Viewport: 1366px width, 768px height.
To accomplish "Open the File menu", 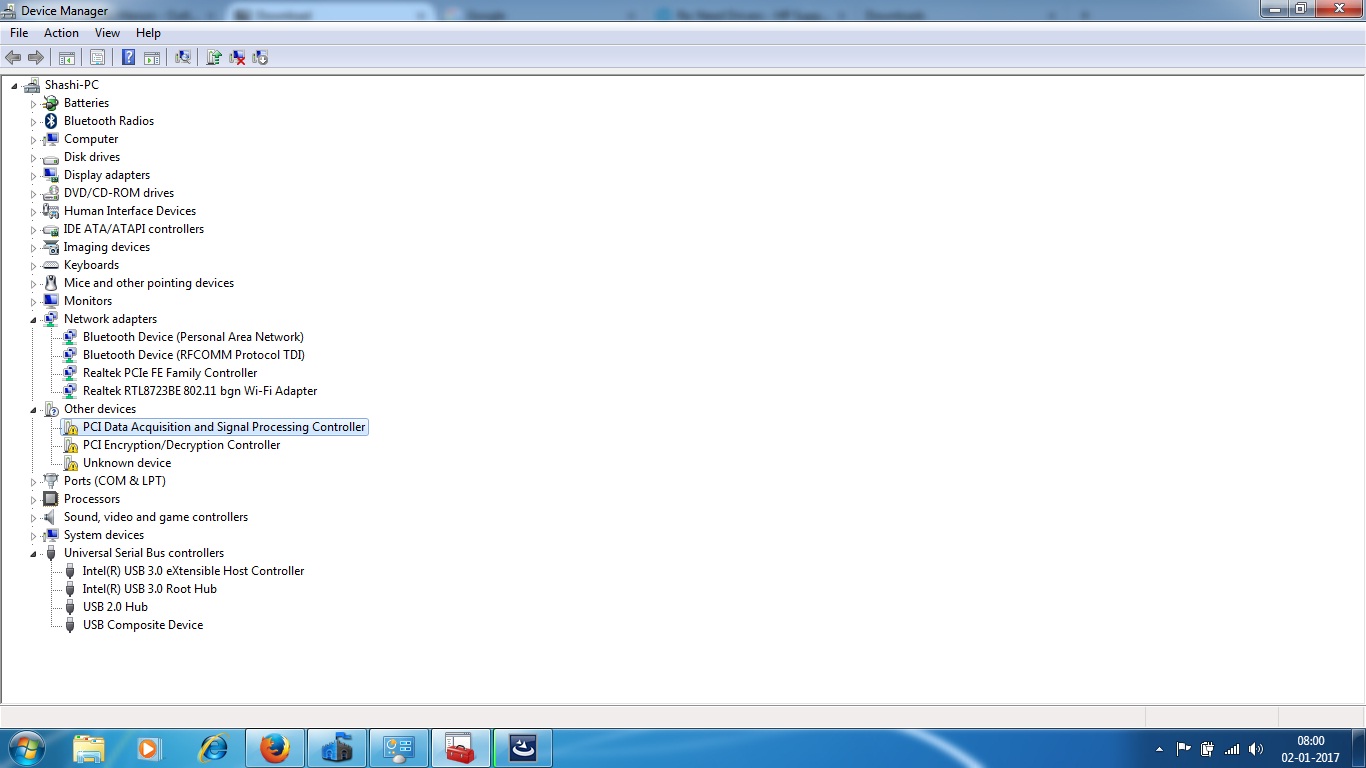I will click(x=19, y=33).
